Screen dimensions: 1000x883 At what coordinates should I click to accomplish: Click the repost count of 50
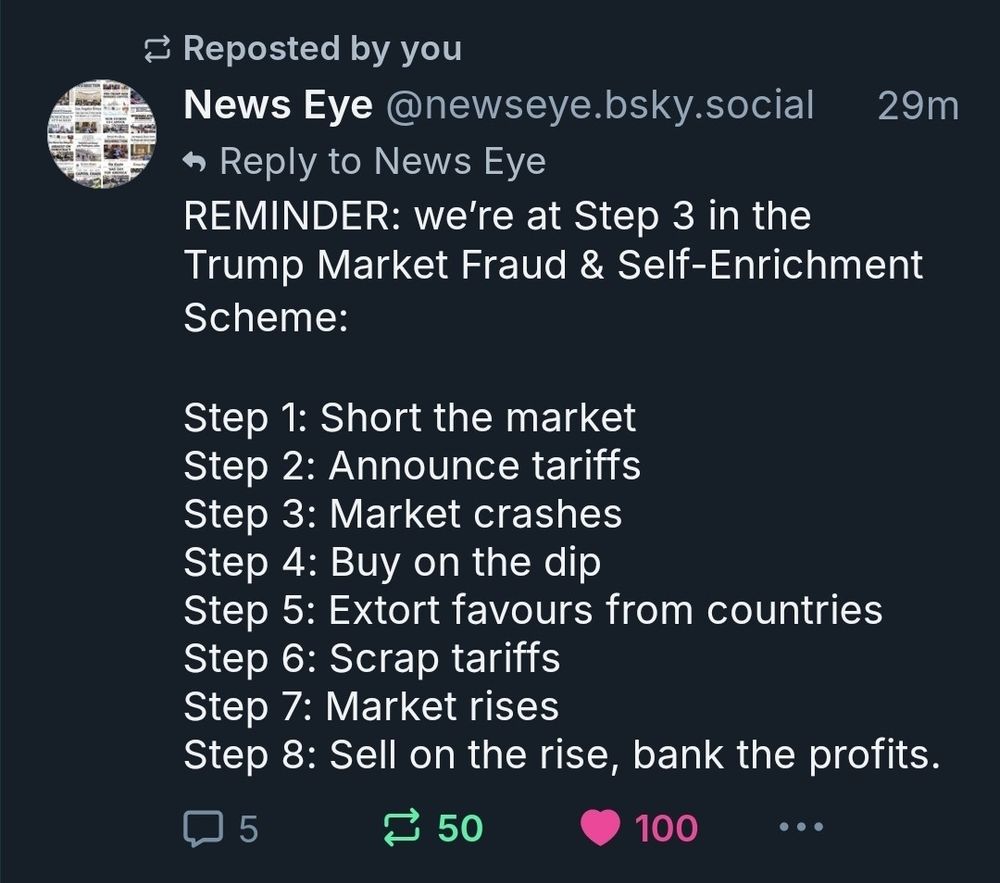(x=459, y=828)
